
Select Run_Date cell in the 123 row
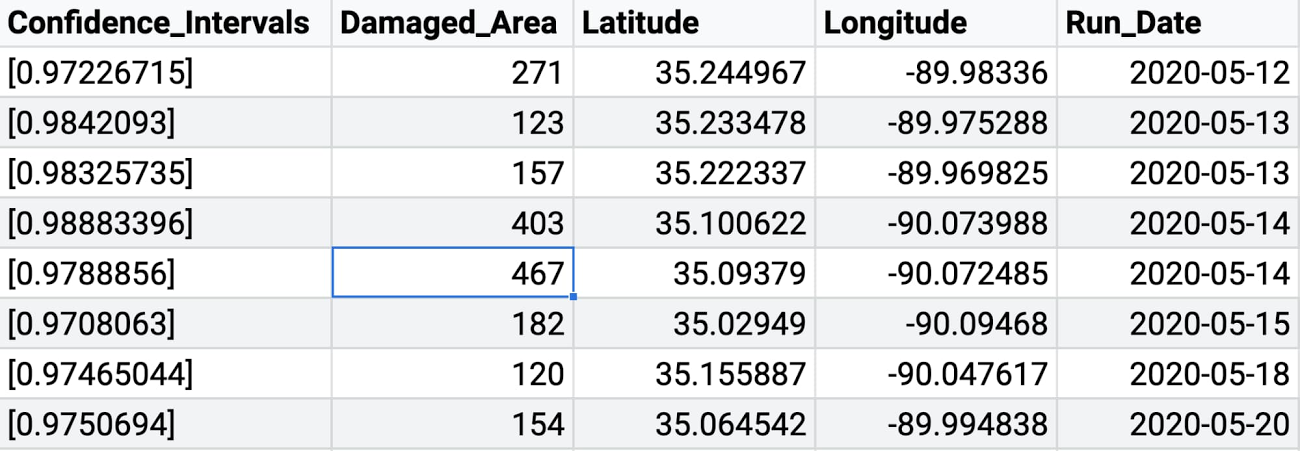(1178, 122)
